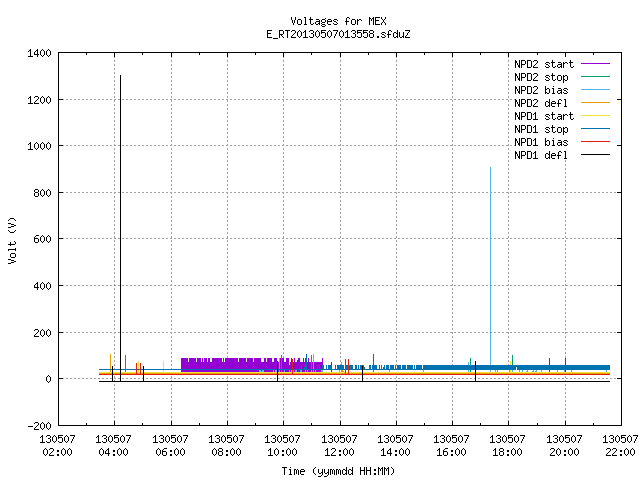
Task: Click the purple NPD2 start legend line
Action: 596,64
